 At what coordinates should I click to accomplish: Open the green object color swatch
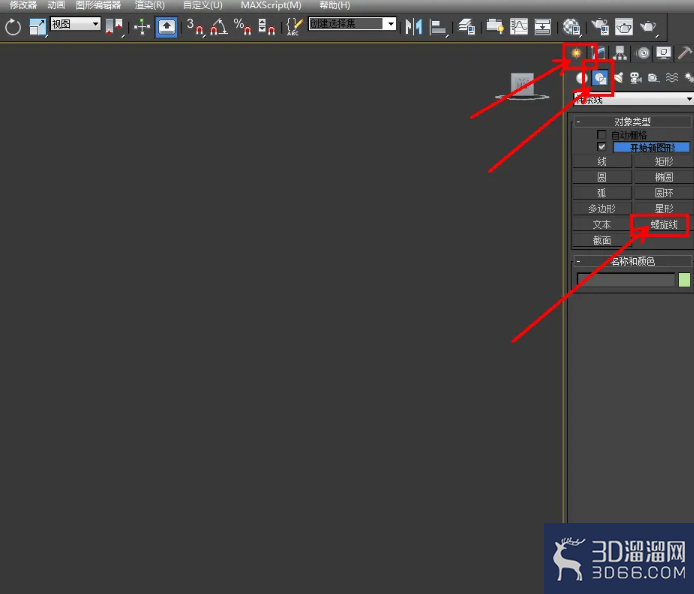(x=684, y=280)
